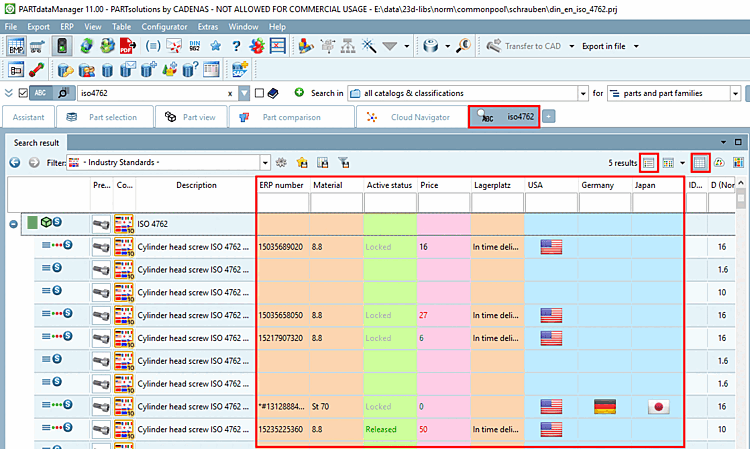Click the BMP preview icon in toolbar
Image resolution: width=750 pixels, height=449 pixels.
click(17, 46)
